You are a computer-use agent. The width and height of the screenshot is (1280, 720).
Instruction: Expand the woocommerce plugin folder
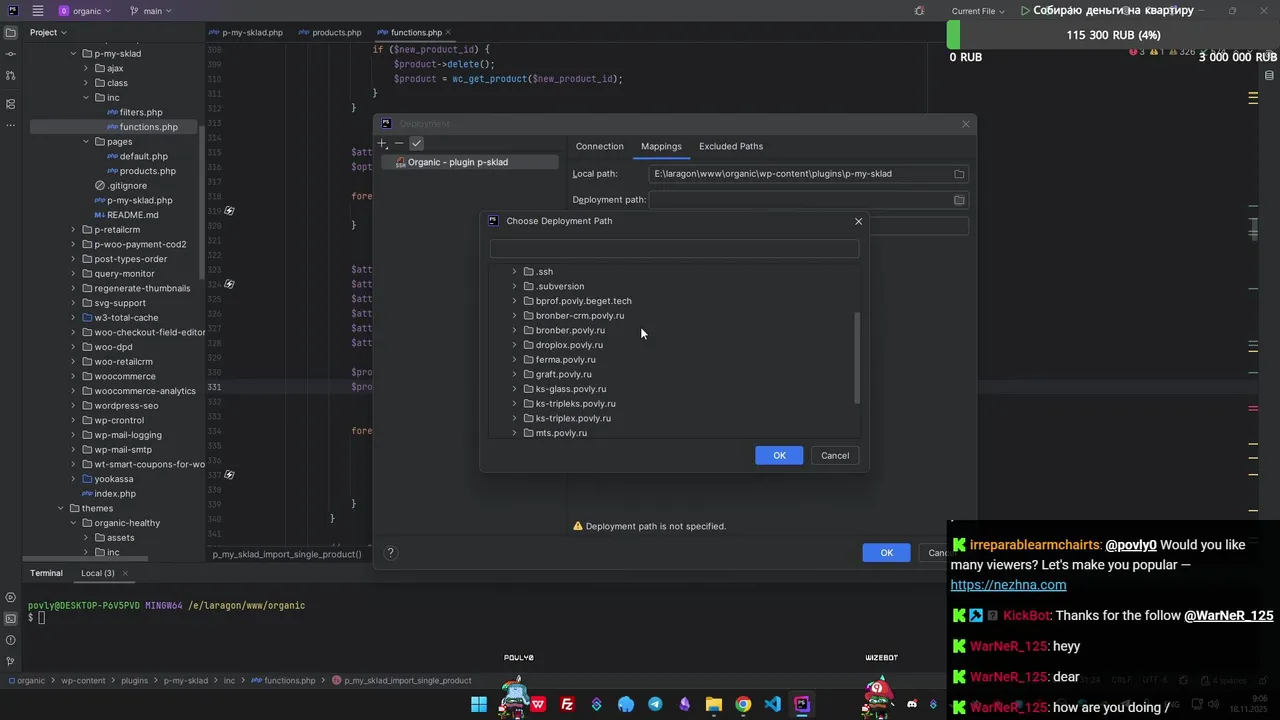pyautogui.click(x=73, y=376)
